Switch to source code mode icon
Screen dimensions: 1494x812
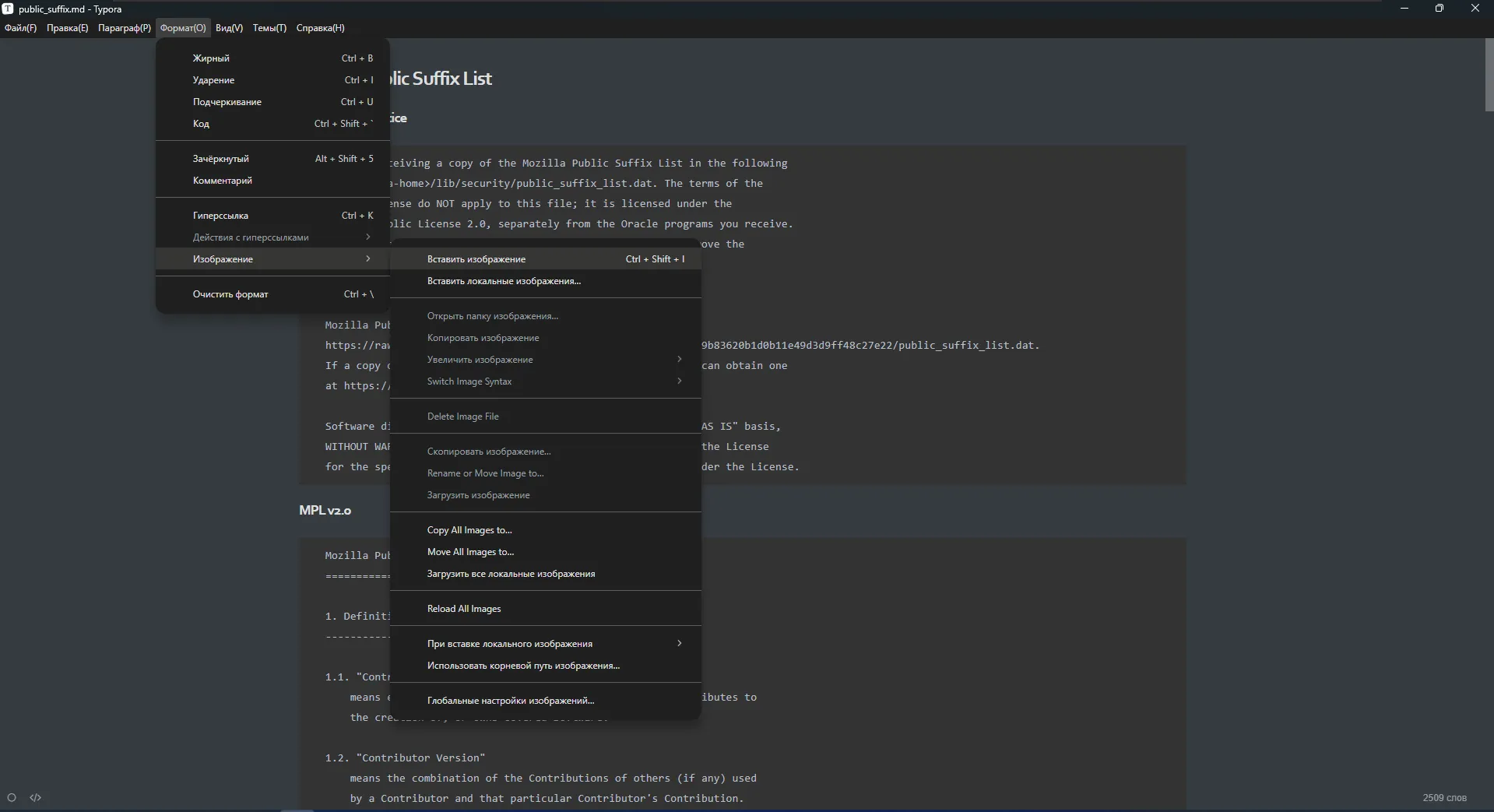coord(36,797)
